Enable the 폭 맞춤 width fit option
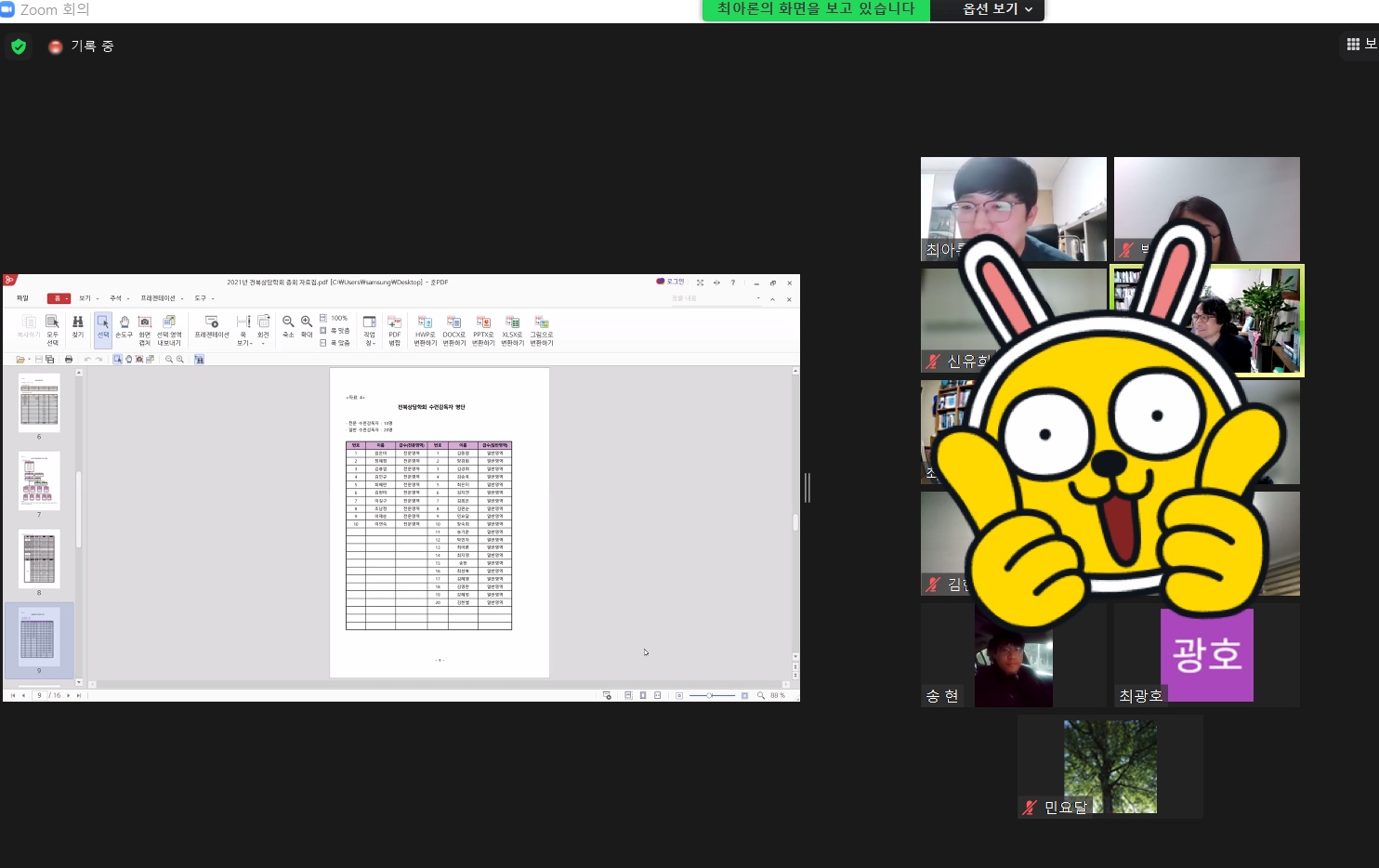The height and width of the screenshot is (868, 1379). [x=335, y=343]
